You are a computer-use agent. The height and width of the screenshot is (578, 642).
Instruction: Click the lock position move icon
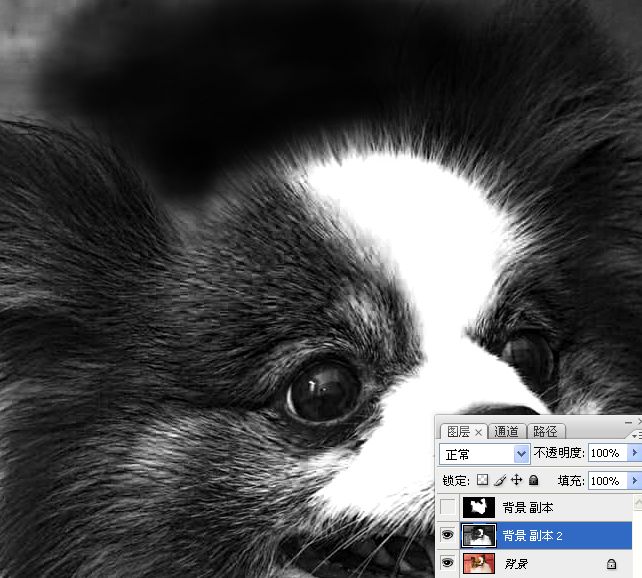(516, 481)
